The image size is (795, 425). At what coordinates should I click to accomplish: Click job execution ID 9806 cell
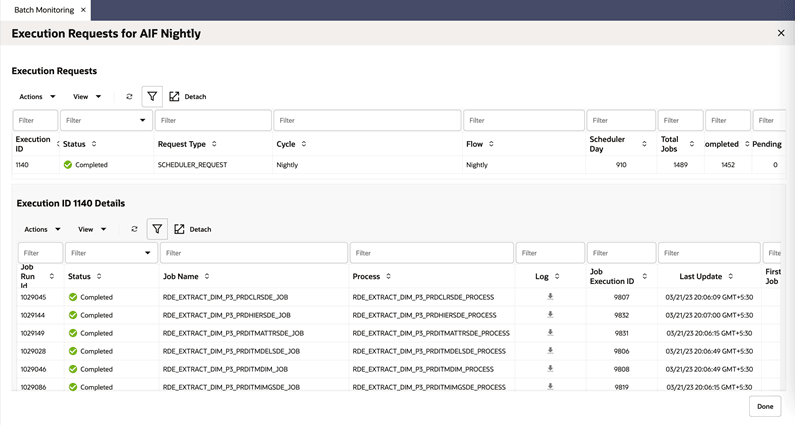click(x=621, y=351)
